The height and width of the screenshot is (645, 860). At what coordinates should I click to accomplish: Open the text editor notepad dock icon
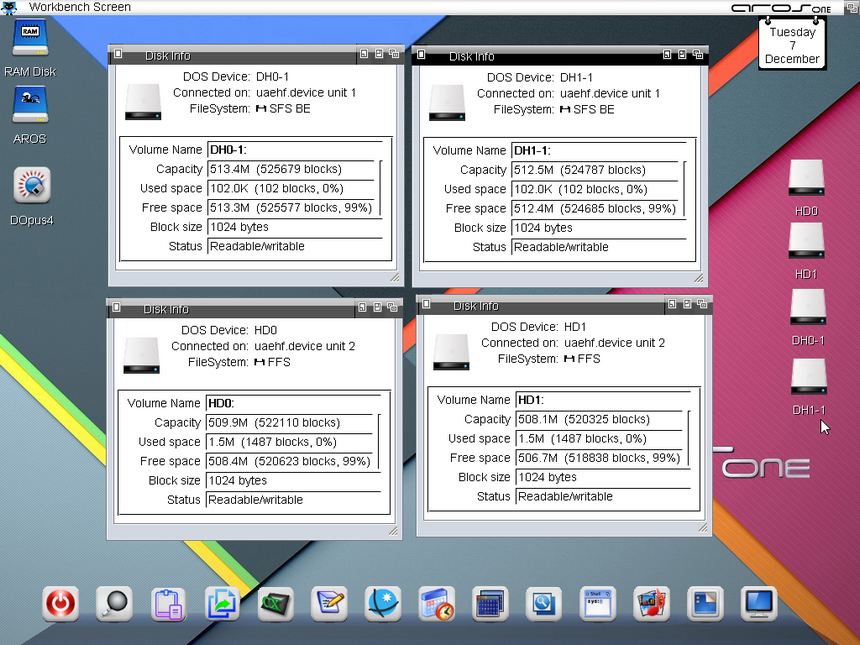(x=329, y=604)
